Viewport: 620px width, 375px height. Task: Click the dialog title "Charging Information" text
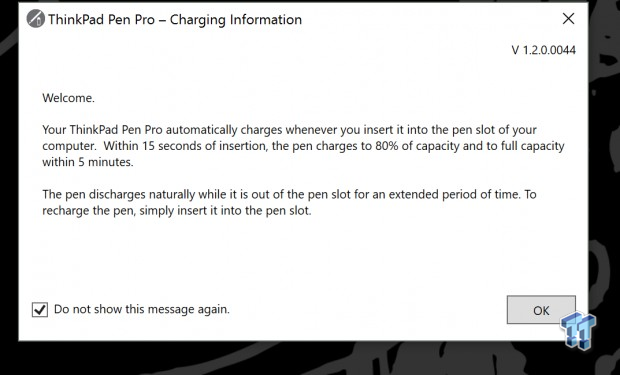pos(236,20)
